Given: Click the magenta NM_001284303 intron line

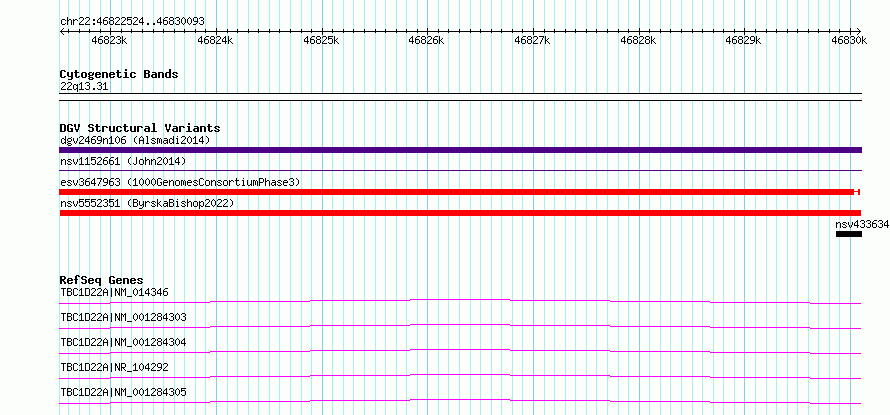Looking at the screenshot, I should pos(460,326).
